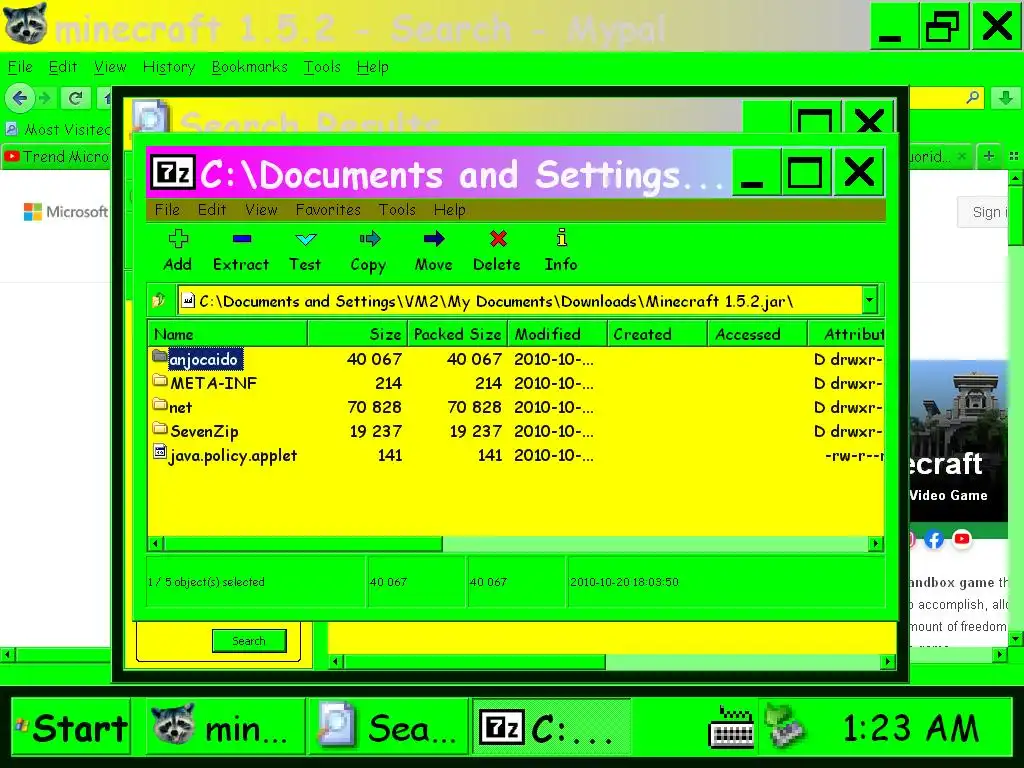
Task: Click the 7z logo in the title bar
Action: tap(173, 172)
